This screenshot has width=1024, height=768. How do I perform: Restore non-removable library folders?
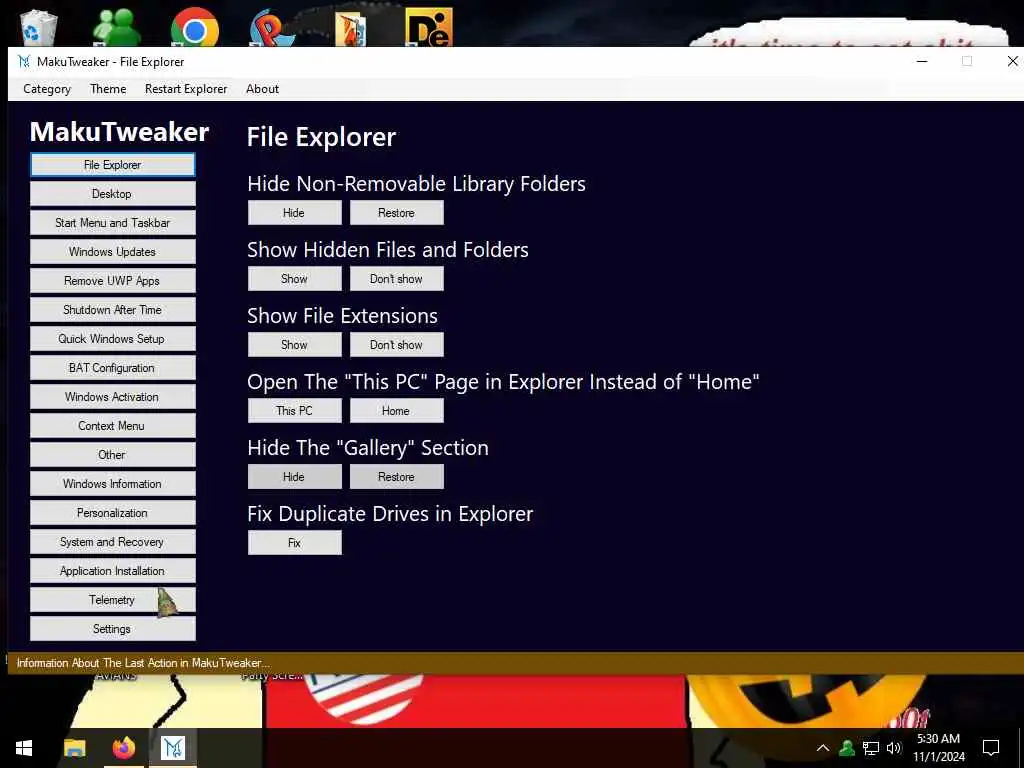coord(396,213)
